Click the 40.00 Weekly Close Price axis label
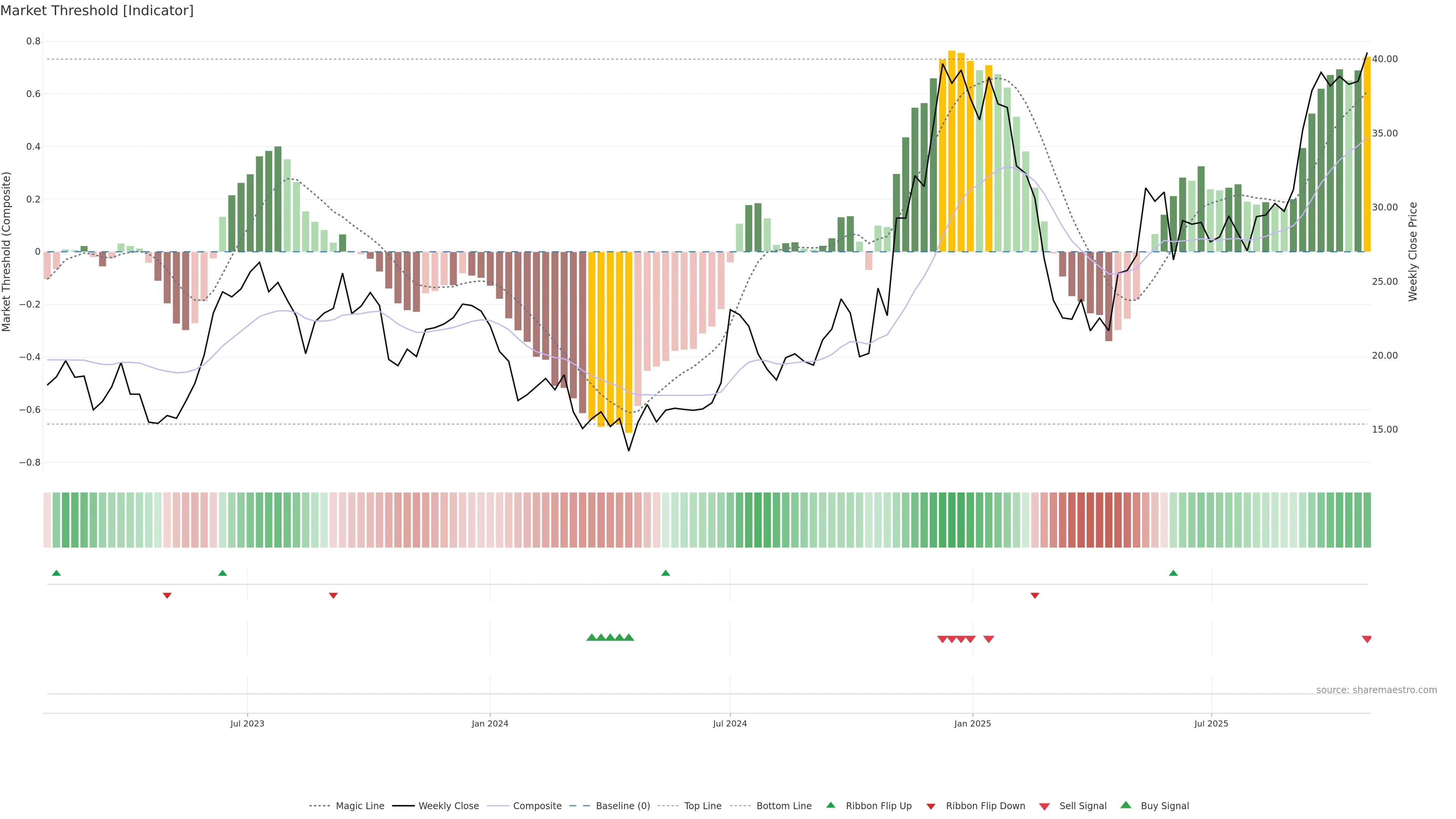Viewport: 1456px width, 819px height. point(1384,59)
